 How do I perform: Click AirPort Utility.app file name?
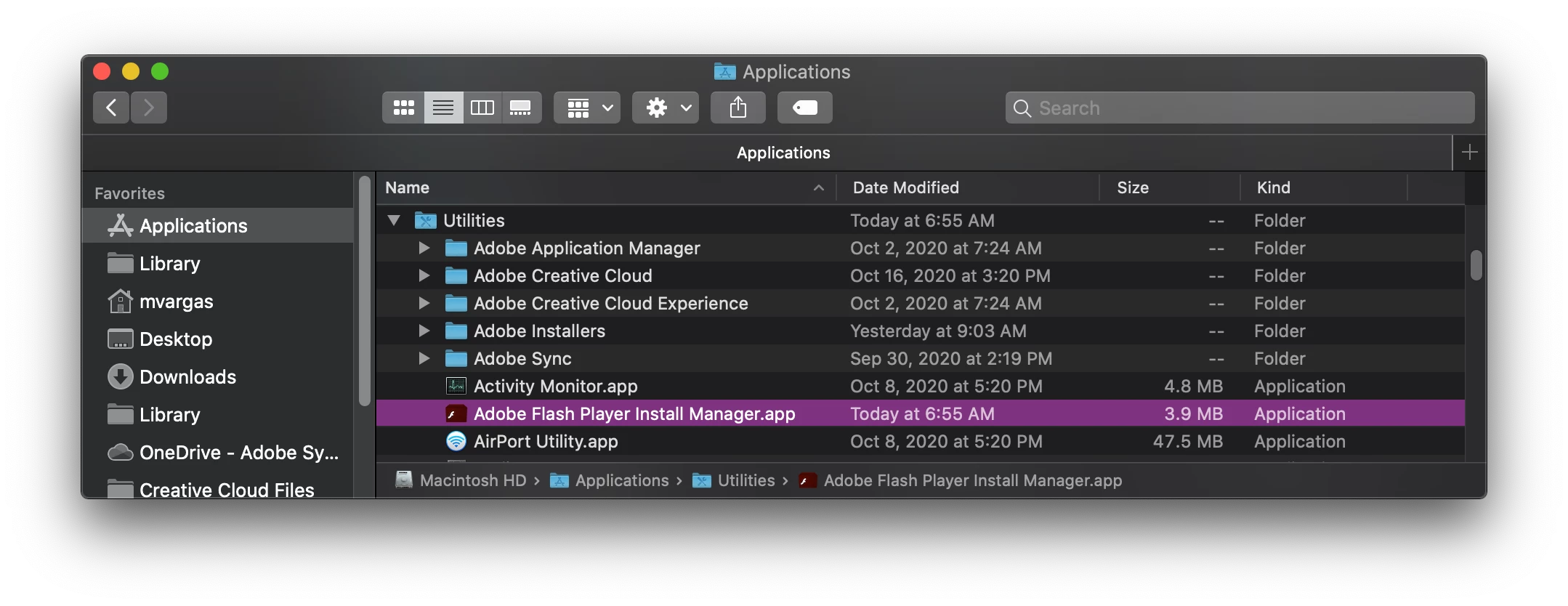(546, 441)
